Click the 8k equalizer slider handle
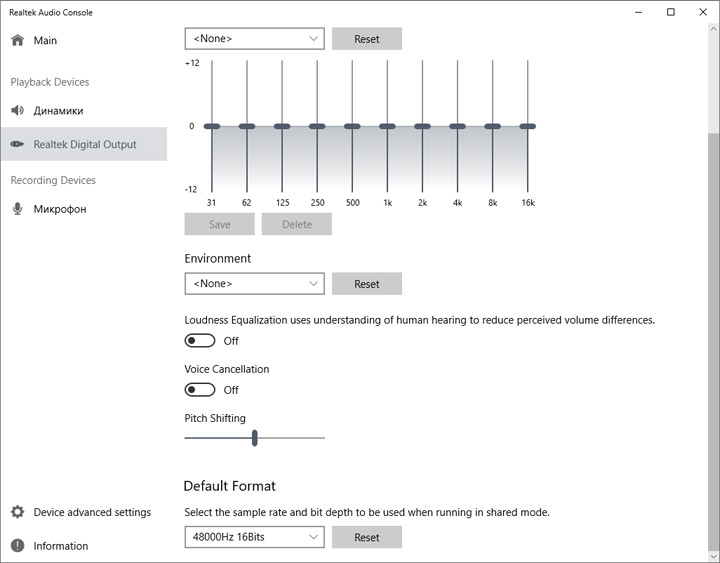 [493, 126]
